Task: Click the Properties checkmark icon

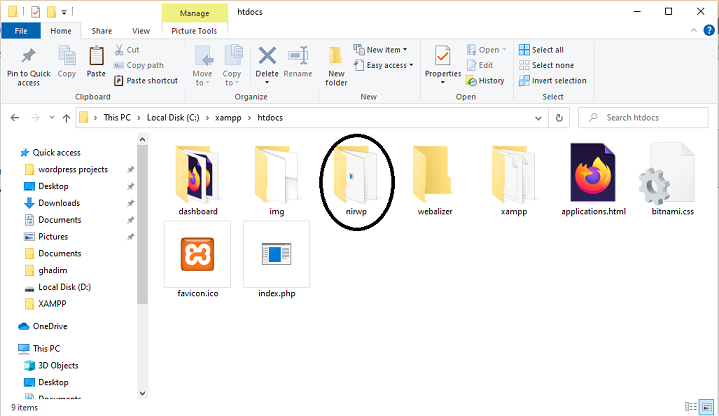Action: [x=442, y=56]
